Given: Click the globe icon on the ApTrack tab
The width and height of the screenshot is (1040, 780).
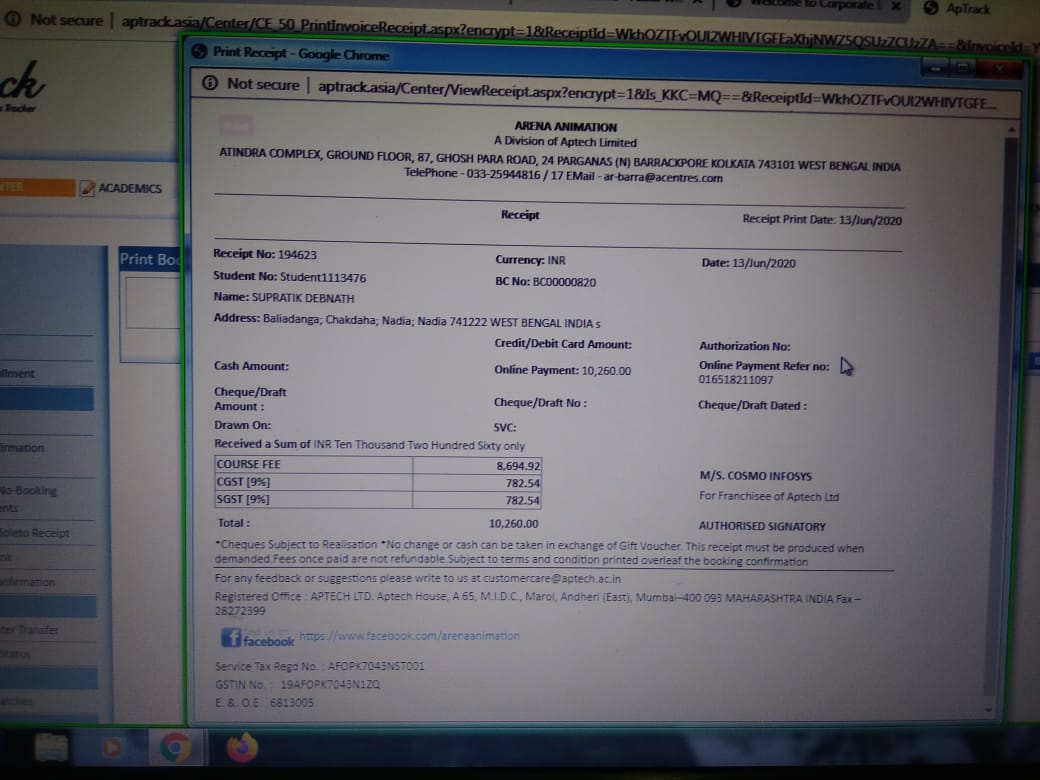Looking at the screenshot, I should pos(931,8).
